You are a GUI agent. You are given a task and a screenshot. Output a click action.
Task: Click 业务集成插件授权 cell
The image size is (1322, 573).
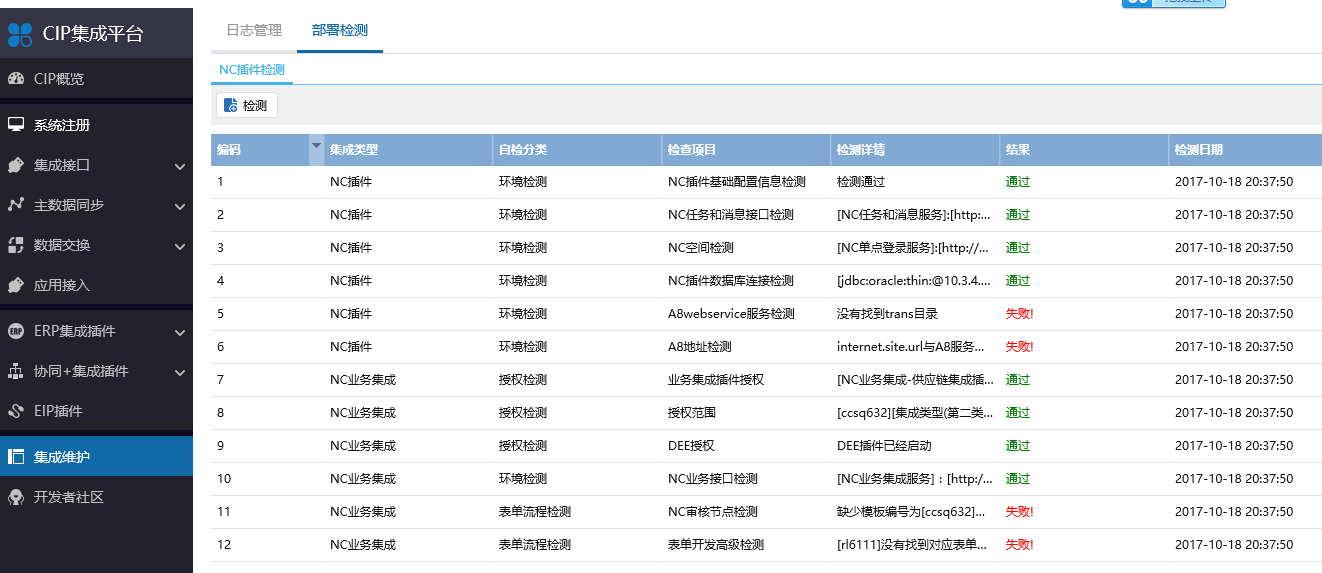[716, 380]
